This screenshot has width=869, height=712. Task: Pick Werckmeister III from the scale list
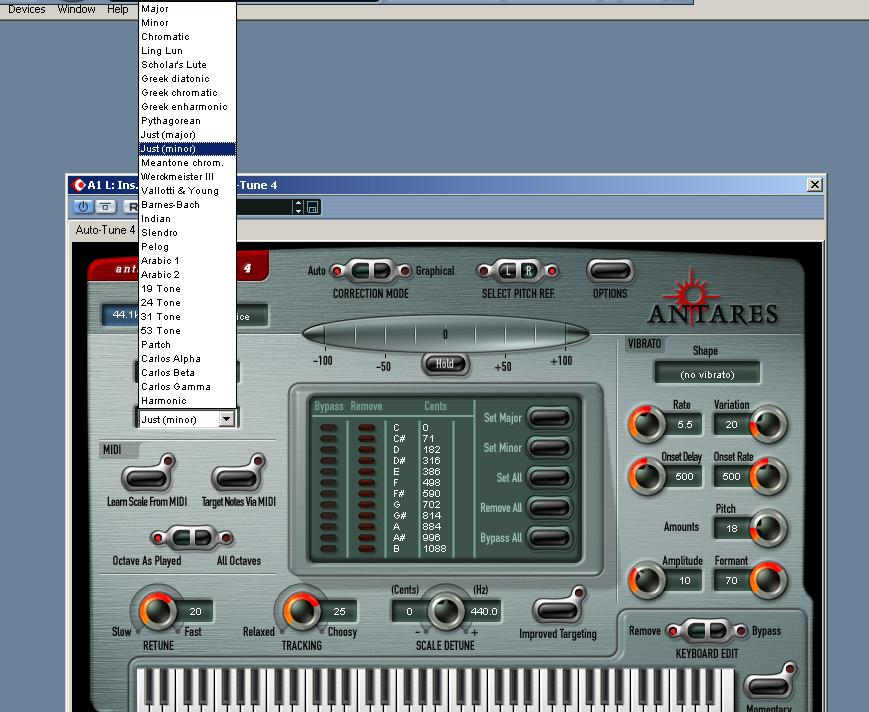tap(187, 177)
